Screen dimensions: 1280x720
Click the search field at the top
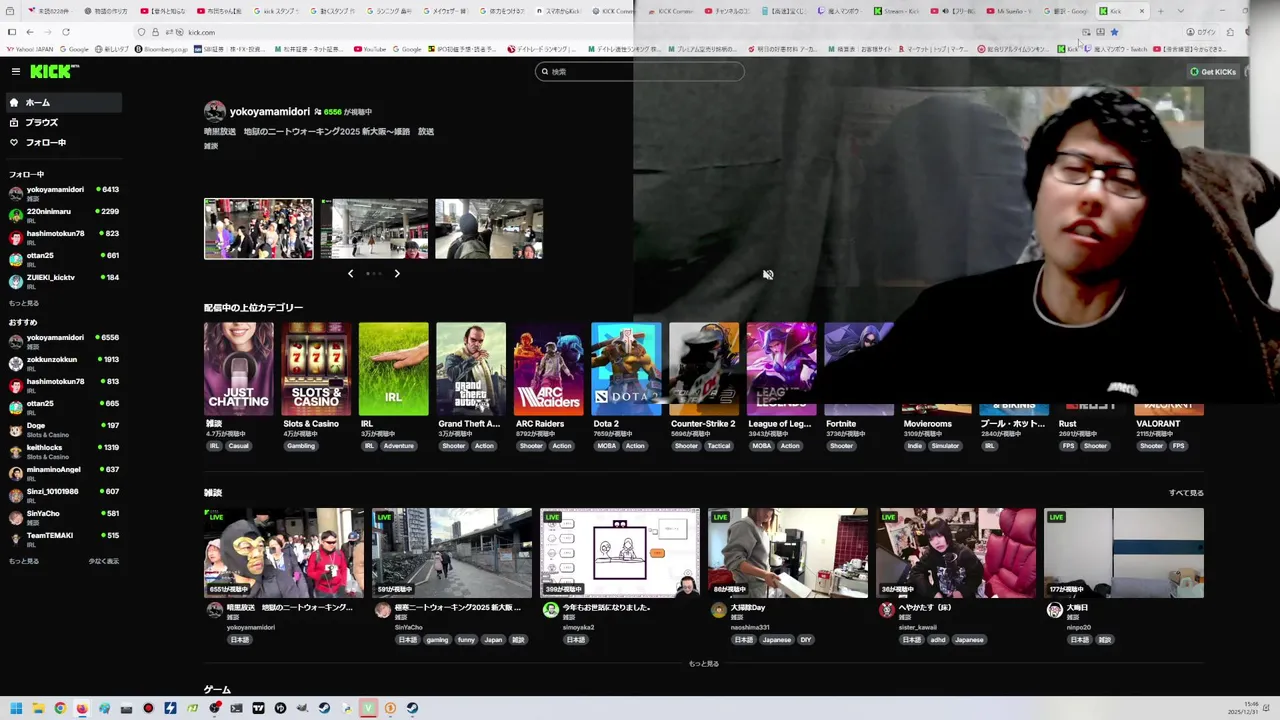(640, 71)
